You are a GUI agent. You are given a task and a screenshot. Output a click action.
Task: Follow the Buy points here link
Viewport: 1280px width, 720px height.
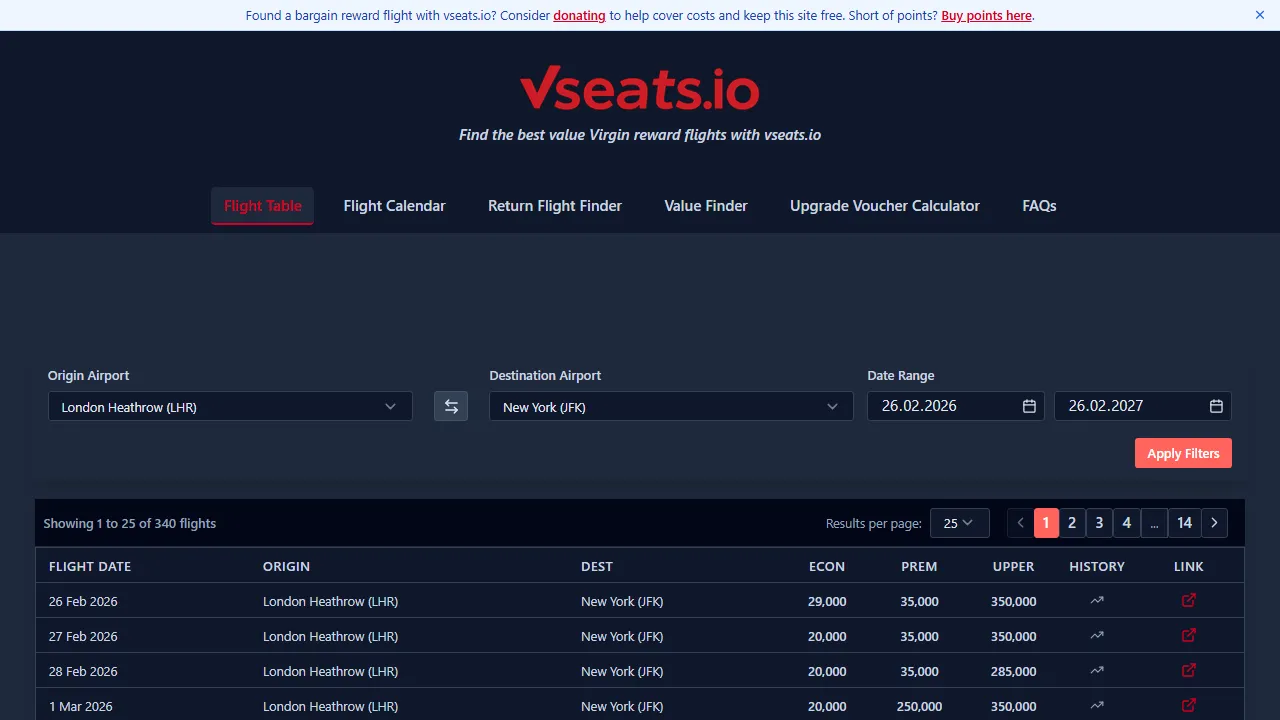(x=986, y=15)
